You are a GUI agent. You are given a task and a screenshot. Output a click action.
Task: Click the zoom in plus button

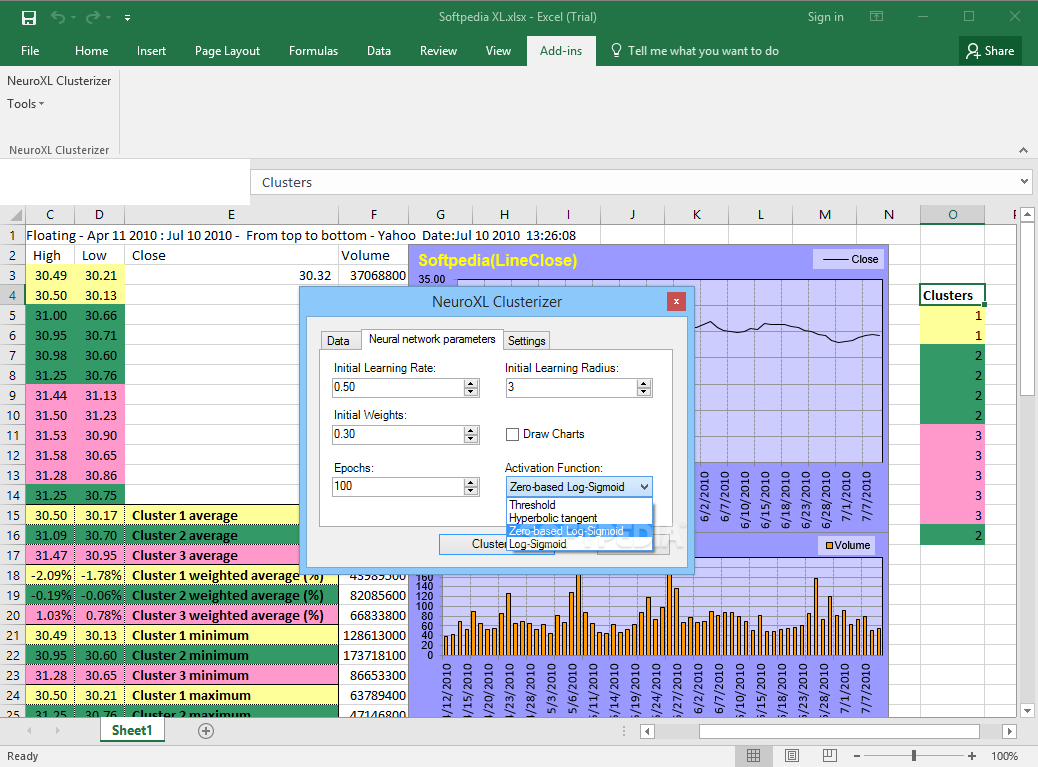[972, 756]
